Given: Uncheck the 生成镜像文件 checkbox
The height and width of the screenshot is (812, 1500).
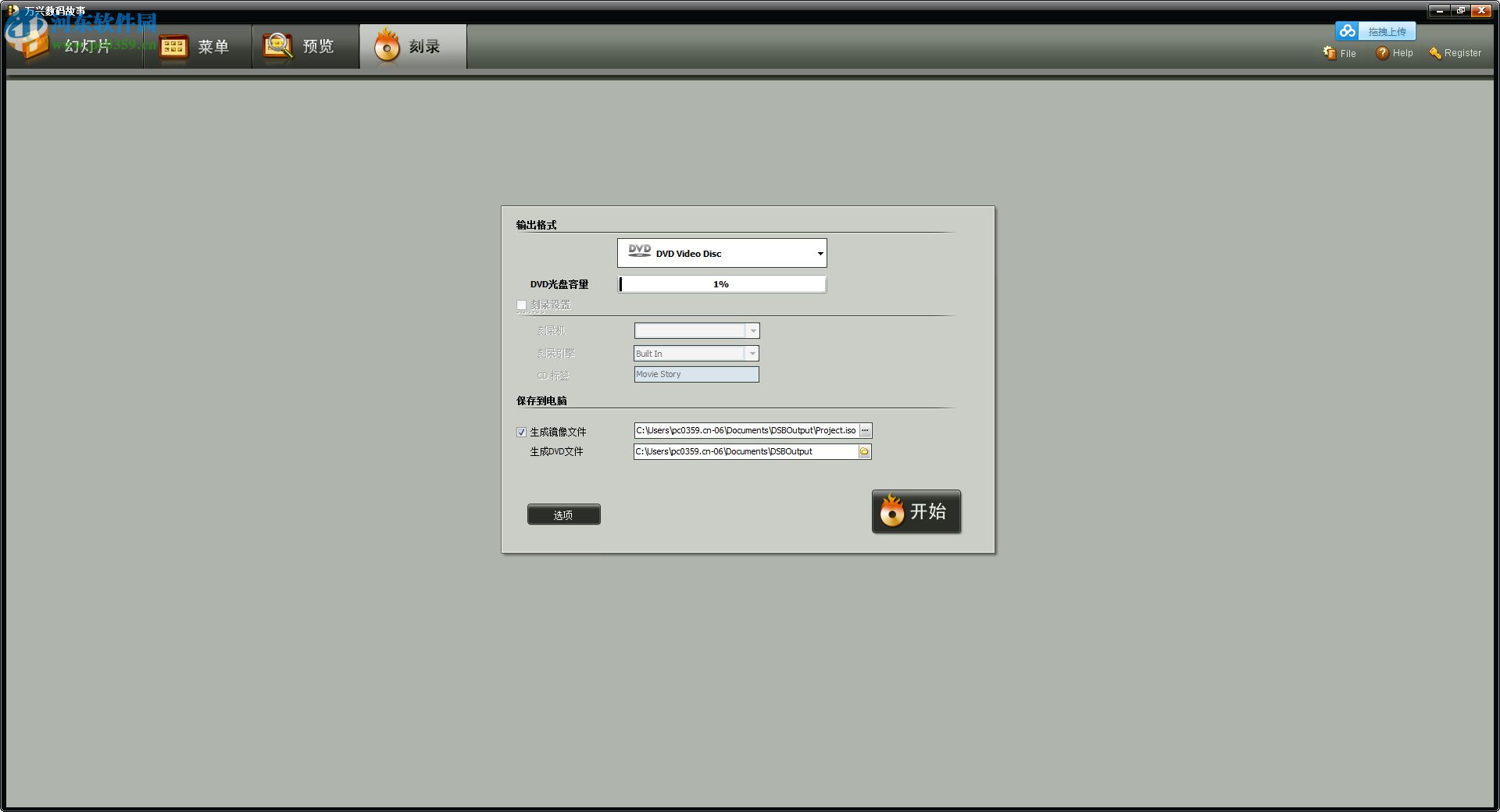Looking at the screenshot, I should pyautogui.click(x=521, y=432).
